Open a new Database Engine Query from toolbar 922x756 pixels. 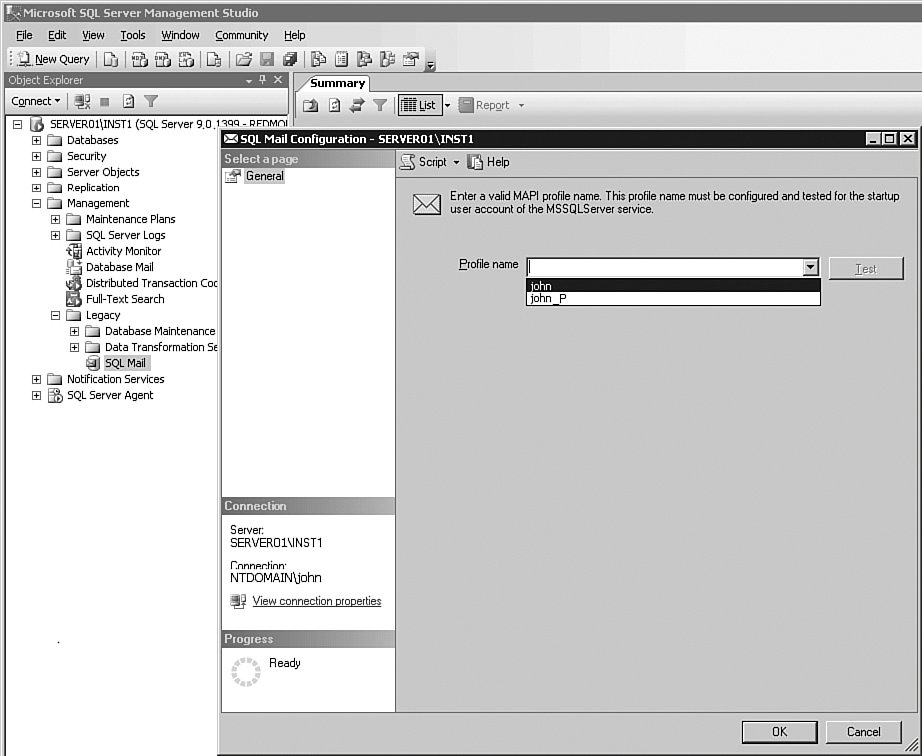pos(111,59)
